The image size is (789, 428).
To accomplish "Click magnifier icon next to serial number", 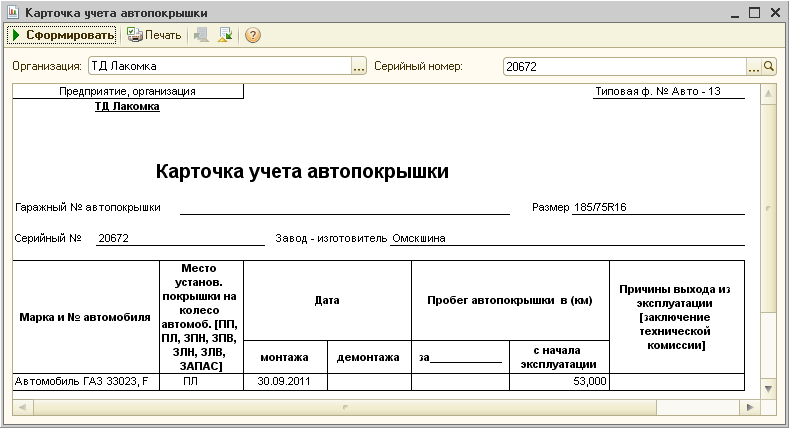I will point(769,67).
